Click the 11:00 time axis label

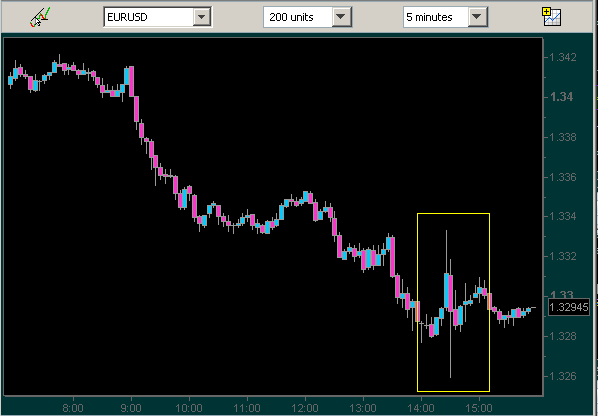click(x=247, y=408)
